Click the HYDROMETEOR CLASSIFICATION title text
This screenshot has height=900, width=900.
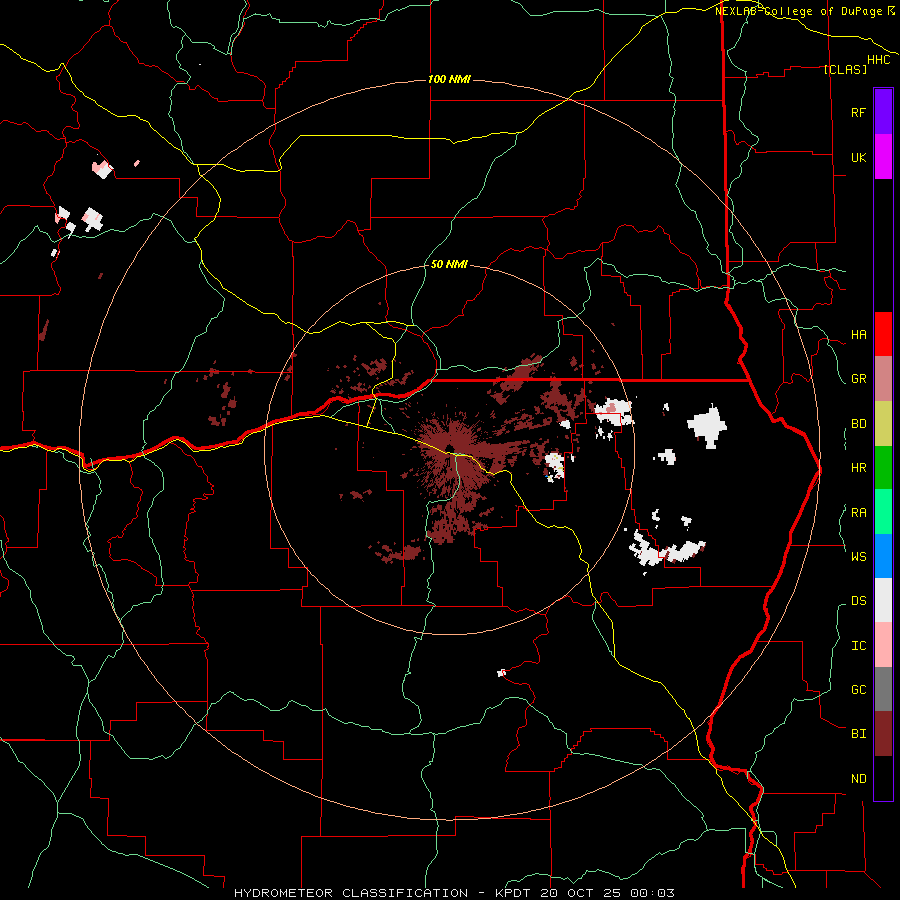[351, 893]
